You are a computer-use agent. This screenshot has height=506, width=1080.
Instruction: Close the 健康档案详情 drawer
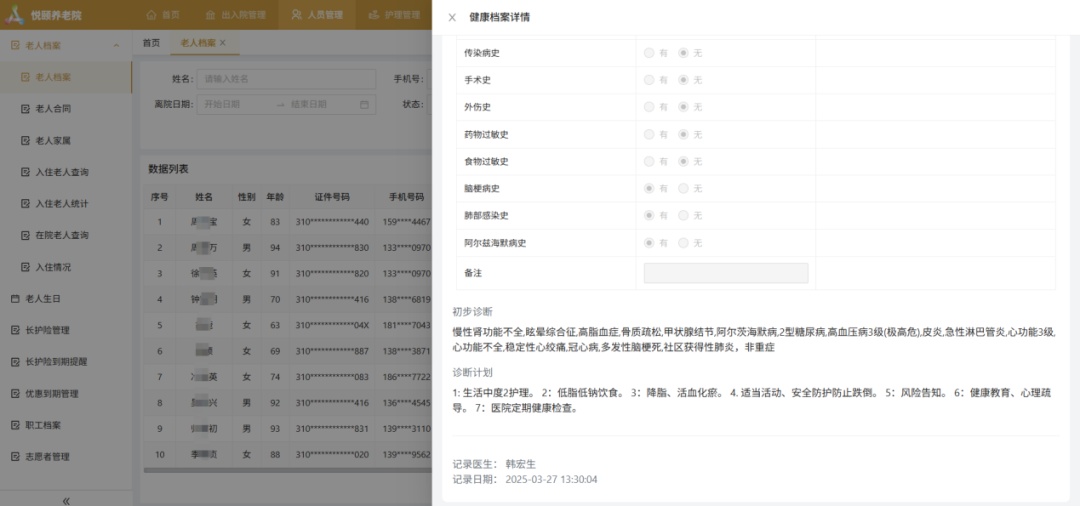[452, 17]
